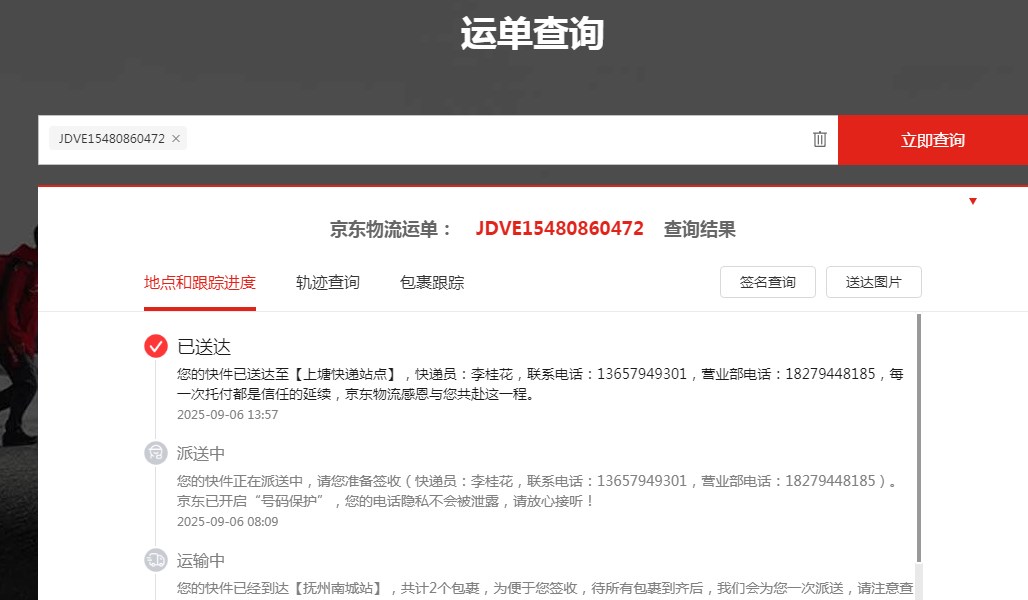Switch to the 轨迹查询 tab
Viewport: 1028px width, 600px height.
click(x=327, y=282)
